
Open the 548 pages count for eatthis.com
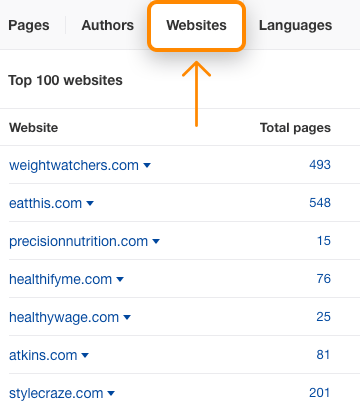pos(320,203)
